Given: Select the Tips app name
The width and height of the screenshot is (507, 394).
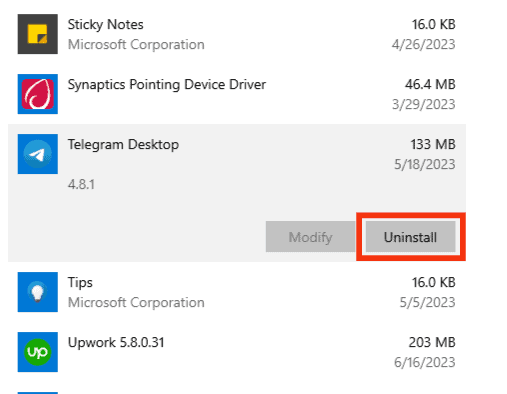Looking at the screenshot, I should (80, 283).
